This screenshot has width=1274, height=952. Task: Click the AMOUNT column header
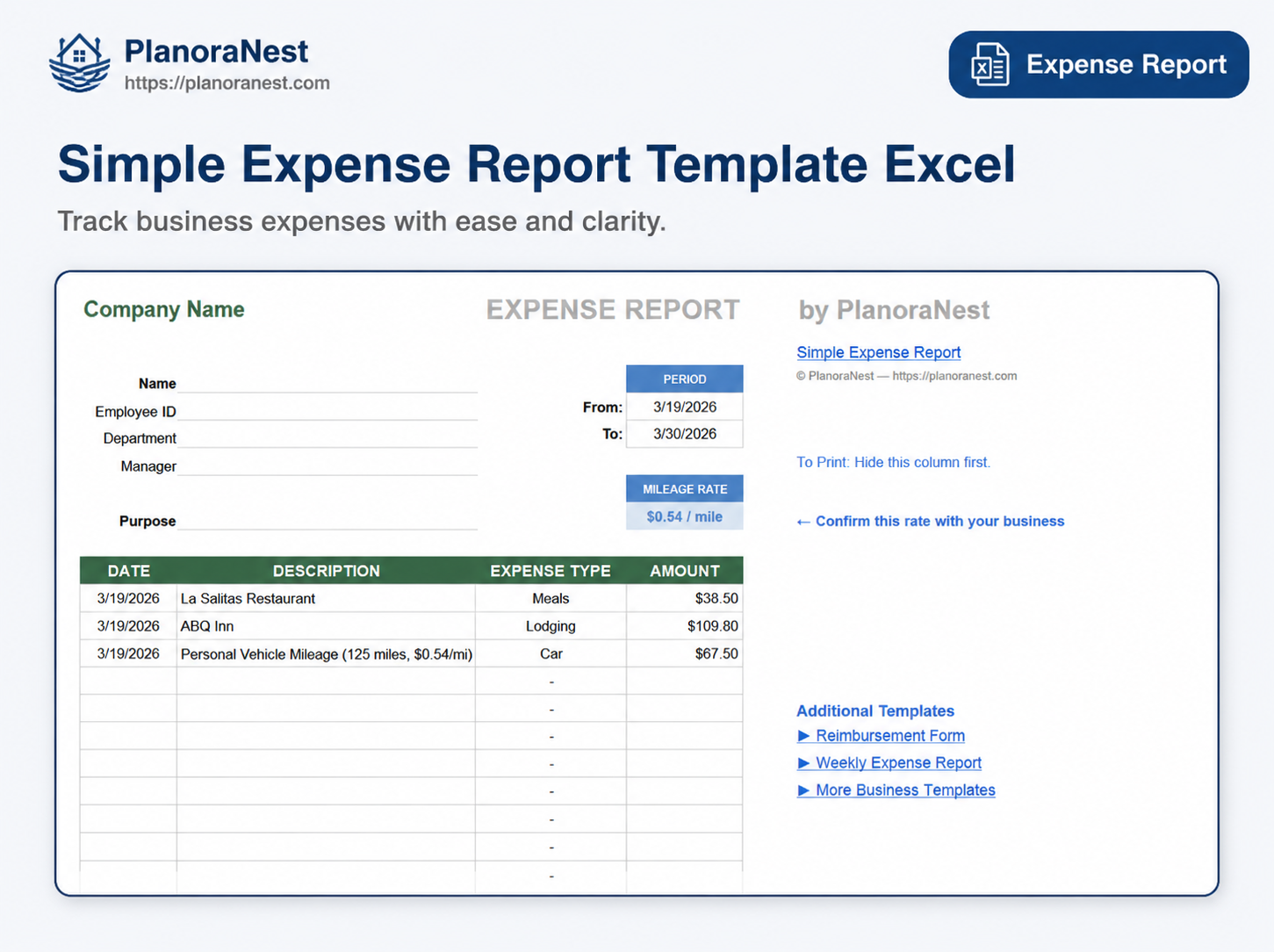(x=685, y=571)
